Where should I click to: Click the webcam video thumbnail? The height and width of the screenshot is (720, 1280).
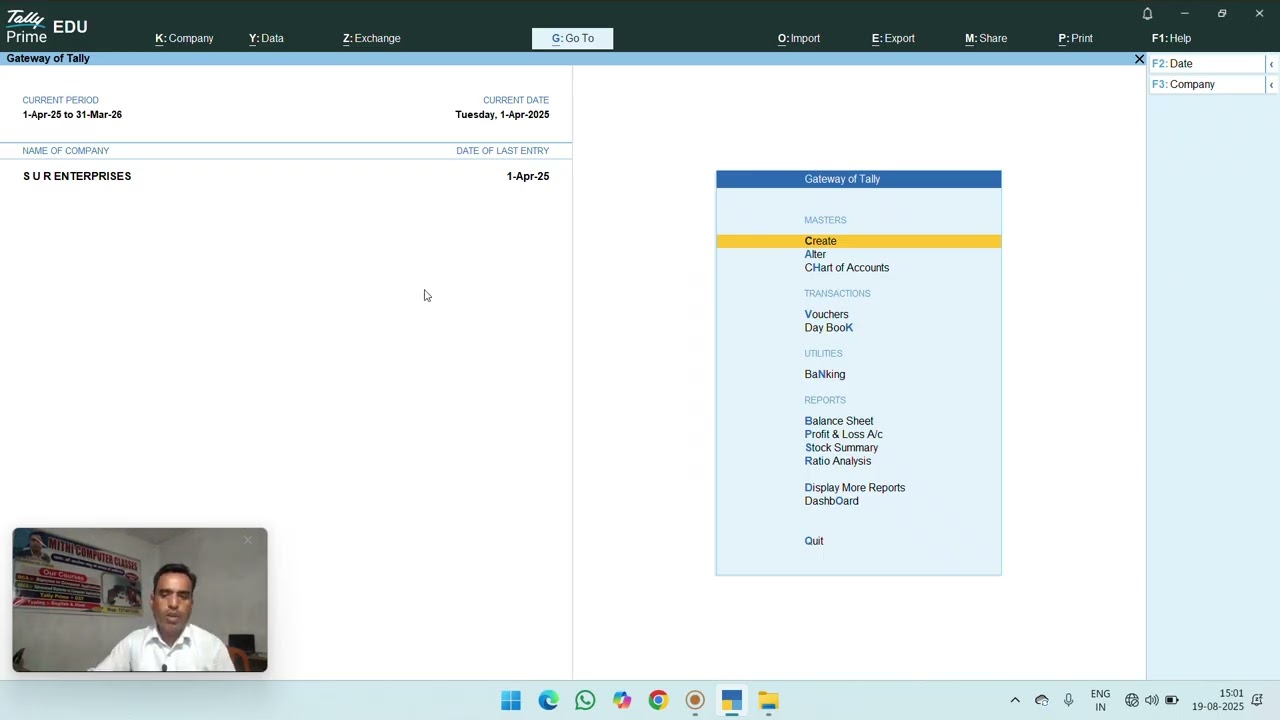tap(140, 600)
